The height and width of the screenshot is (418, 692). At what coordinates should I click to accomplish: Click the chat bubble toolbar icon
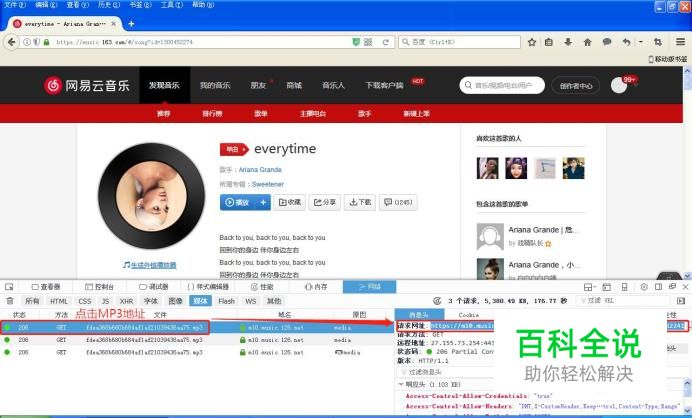click(x=607, y=42)
